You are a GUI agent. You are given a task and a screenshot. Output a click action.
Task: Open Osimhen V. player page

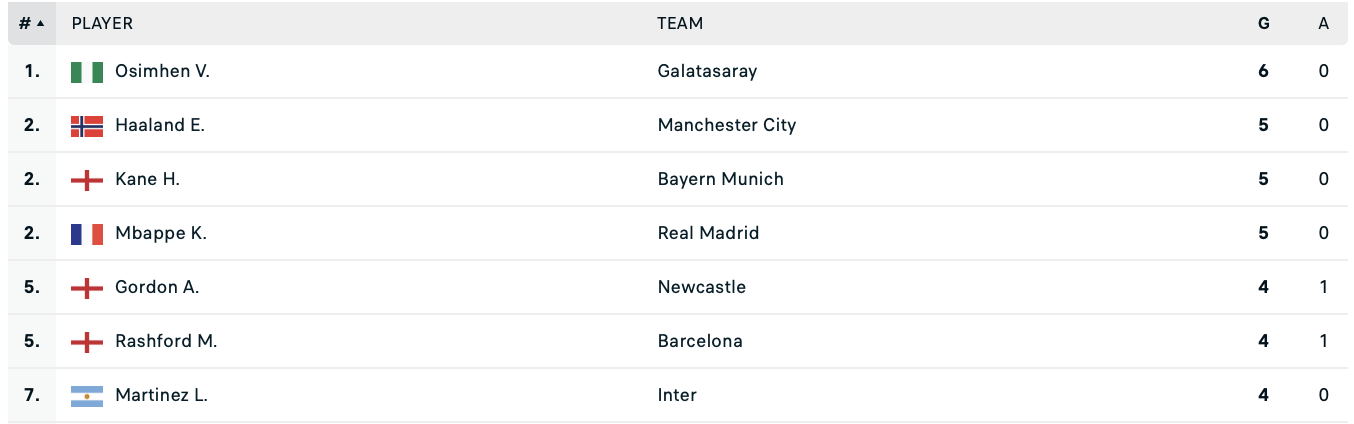click(162, 72)
